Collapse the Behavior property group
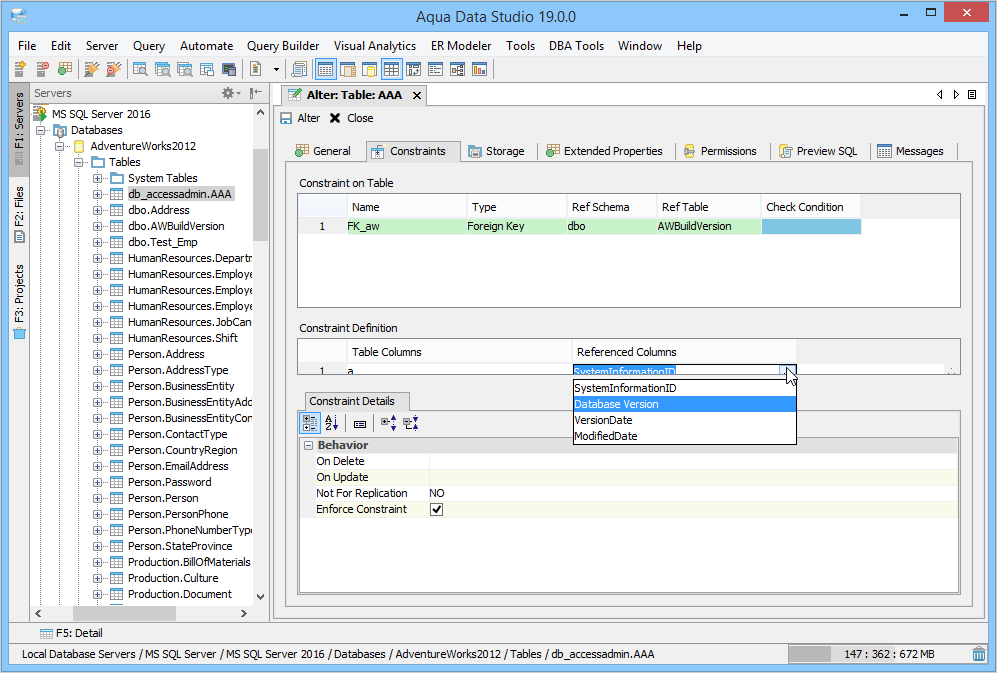Image resolution: width=997 pixels, height=673 pixels. (309, 445)
